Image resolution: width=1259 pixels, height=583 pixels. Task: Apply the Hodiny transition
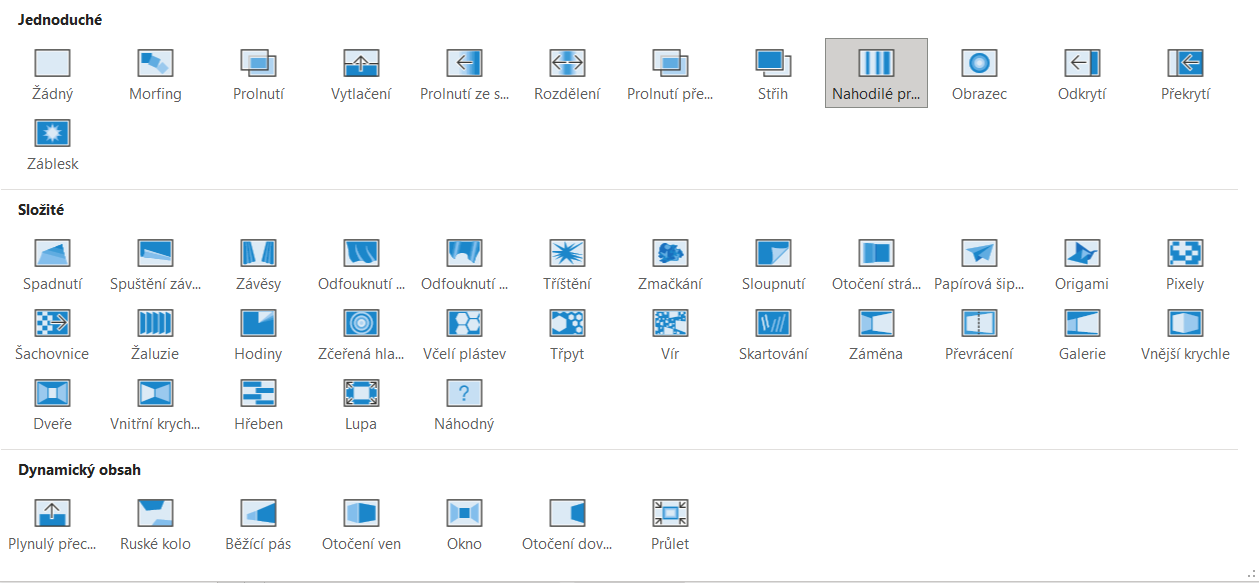(258, 333)
